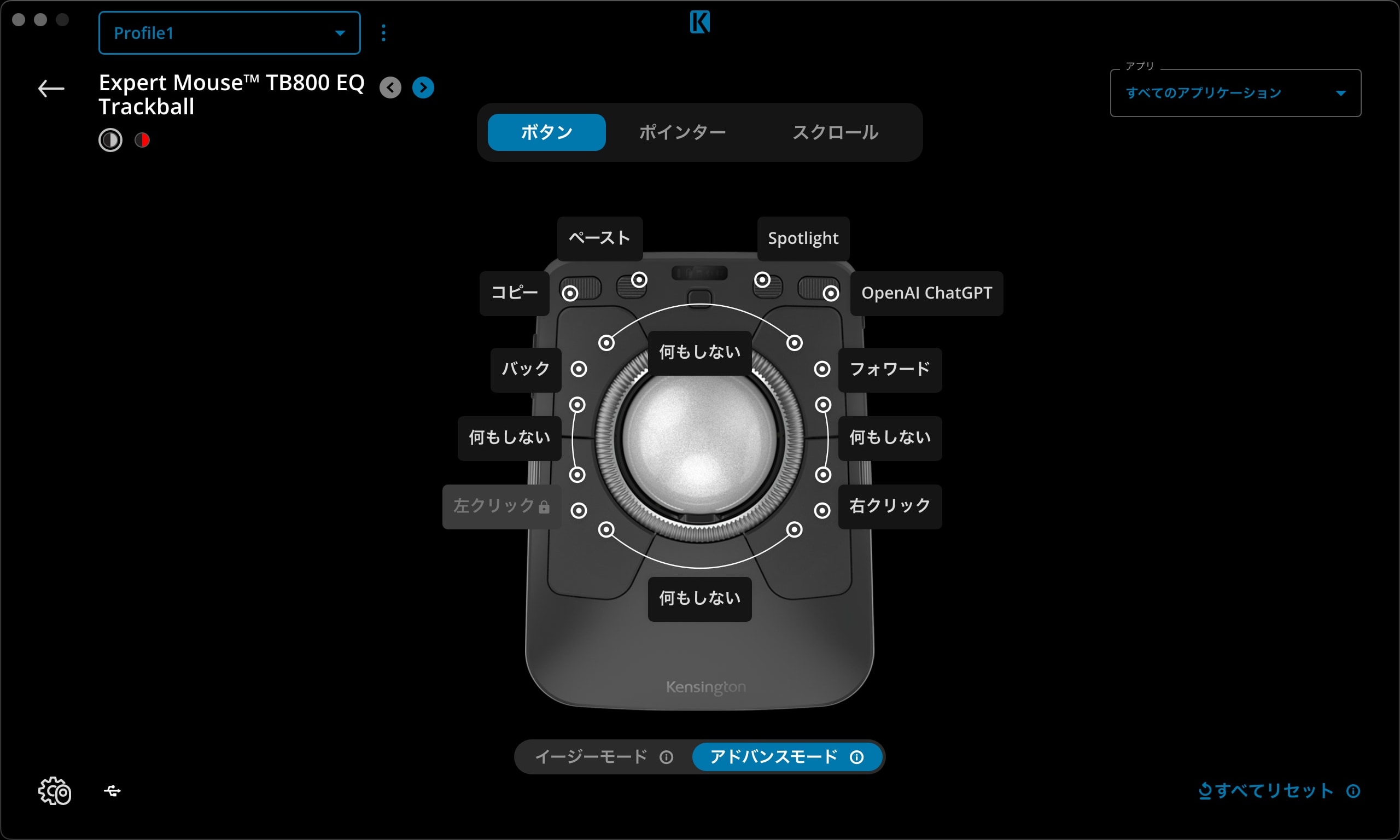The height and width of the screenshot is (840, 1400).
Task: Select the red device color swatch
Action: click(142, 140)
